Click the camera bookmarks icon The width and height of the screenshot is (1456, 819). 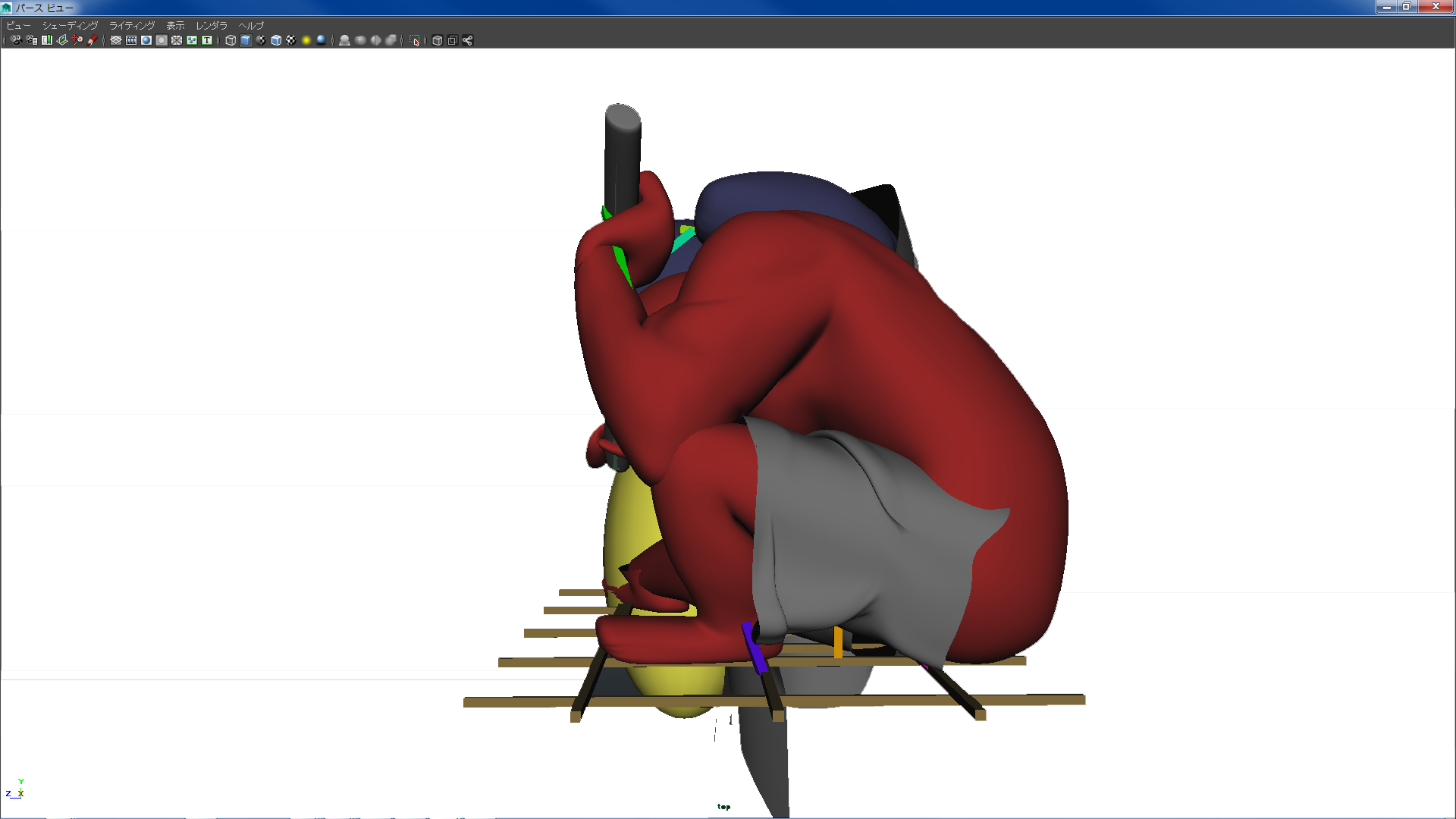click(47, 40)
